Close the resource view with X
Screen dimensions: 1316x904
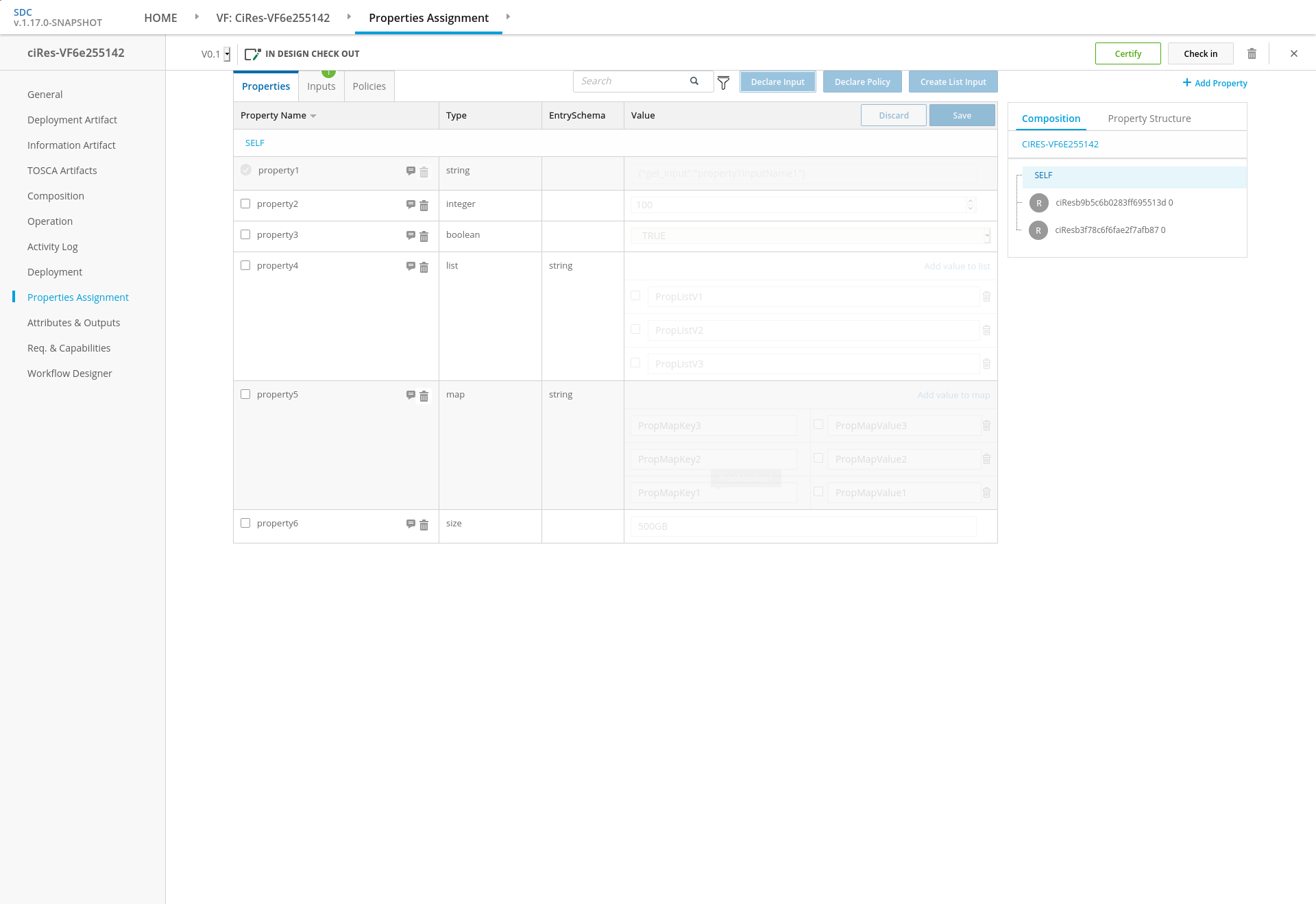pyautogui.click(x=1294, y=53)
